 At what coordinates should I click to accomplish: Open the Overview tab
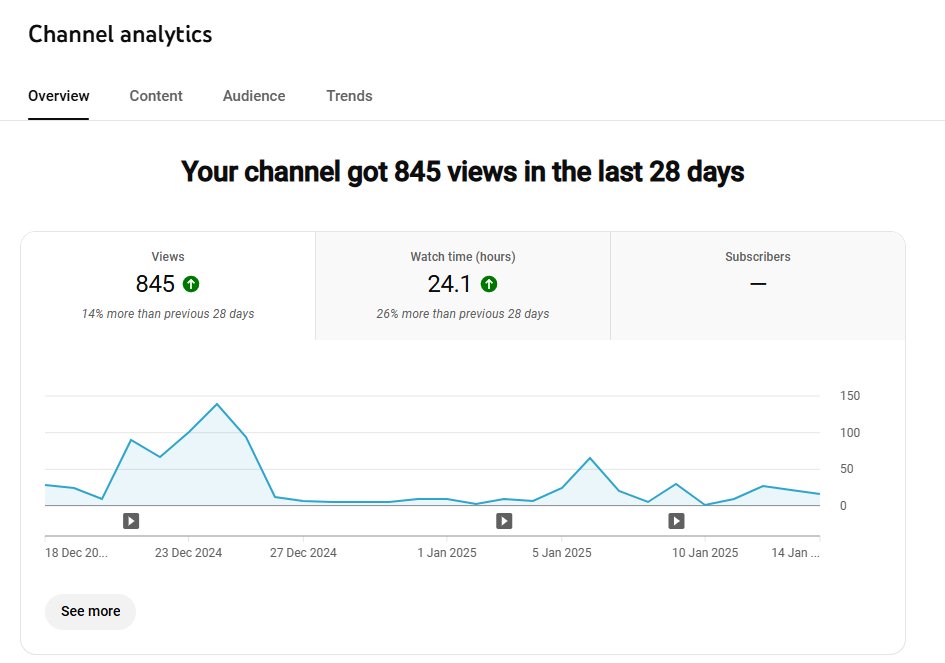(x=58, y=96)
